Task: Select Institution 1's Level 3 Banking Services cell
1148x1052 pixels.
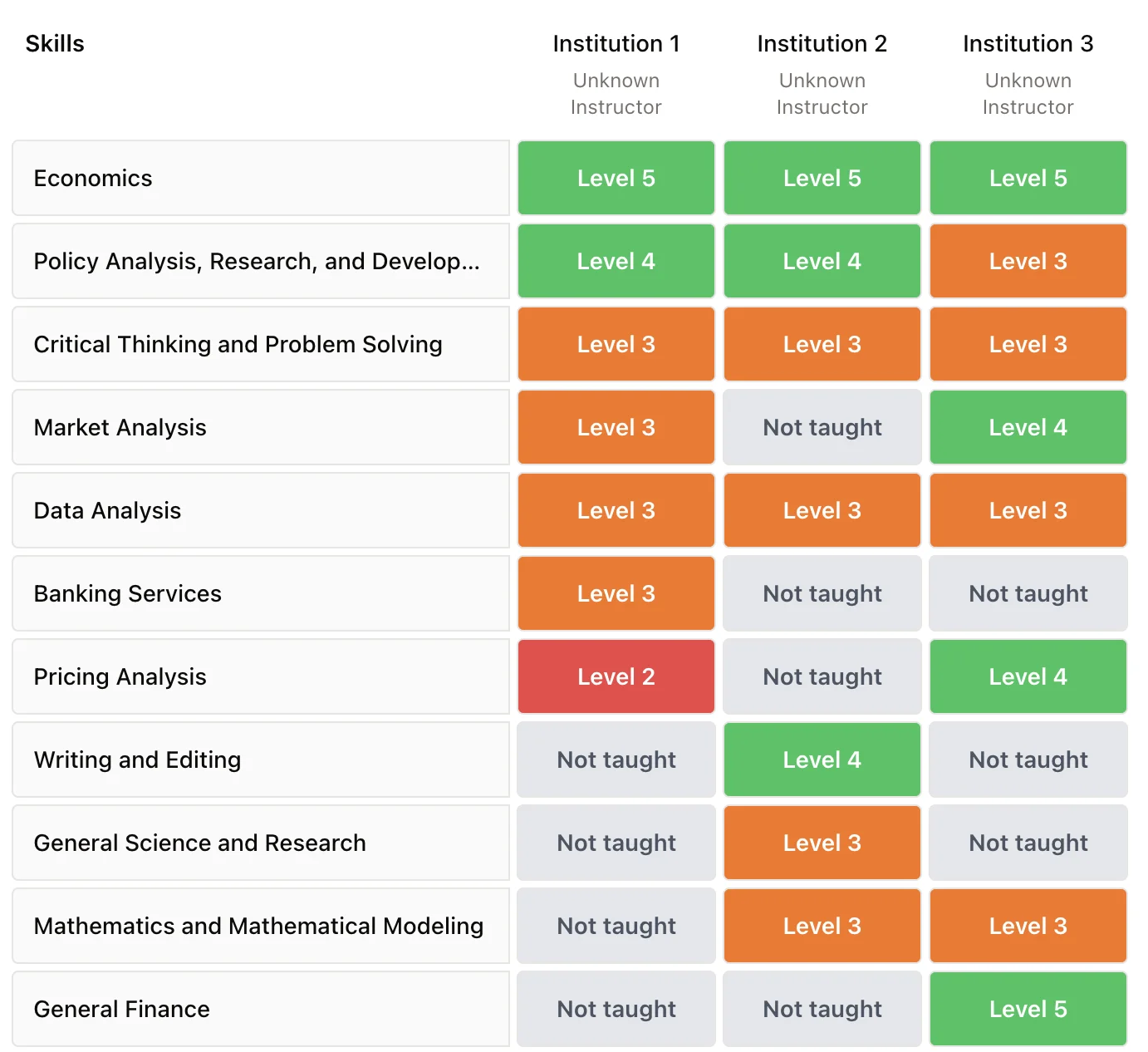Action: [616, 593]
